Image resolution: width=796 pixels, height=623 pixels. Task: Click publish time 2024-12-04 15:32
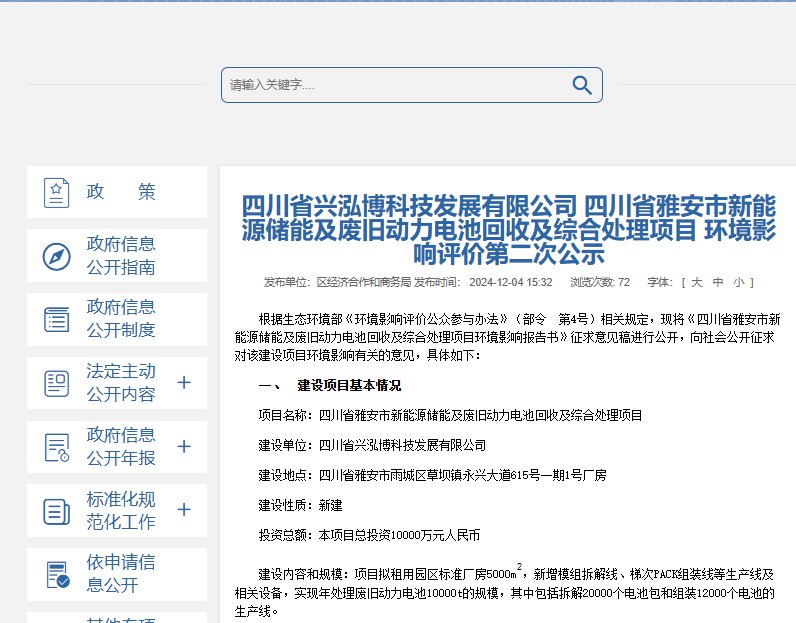(510, 282)
